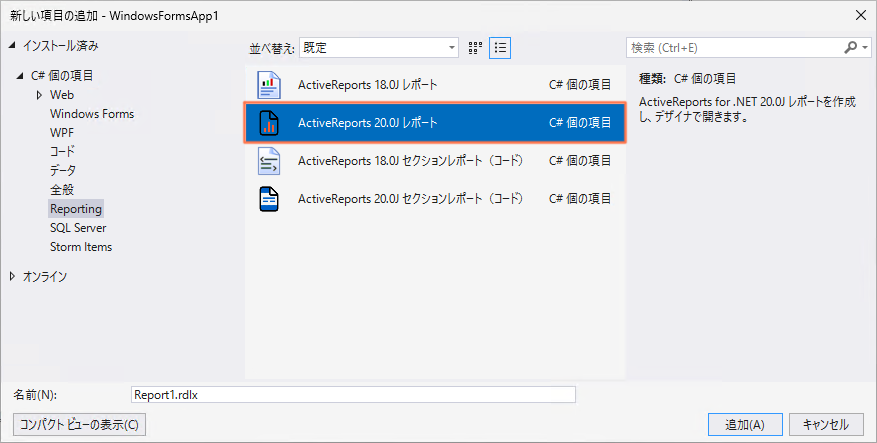The image size is (877, 443).
Task: Click the C# 個の項目 type beside 18.0J レポート
Action: [580, 85]
